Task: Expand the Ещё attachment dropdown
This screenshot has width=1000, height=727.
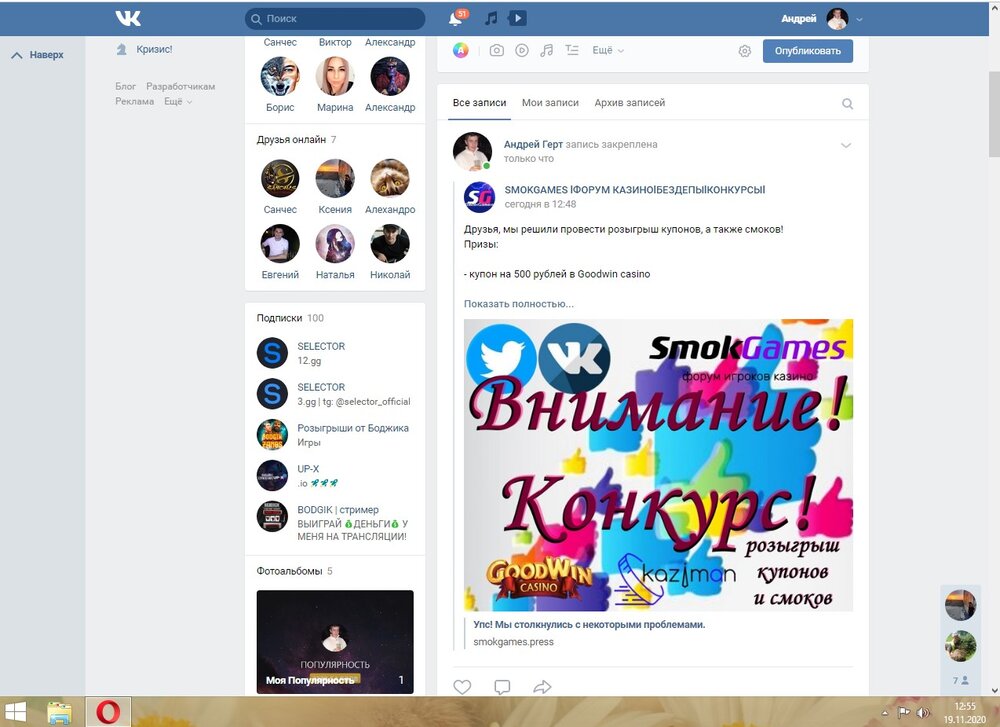Action: click(608, 50)
